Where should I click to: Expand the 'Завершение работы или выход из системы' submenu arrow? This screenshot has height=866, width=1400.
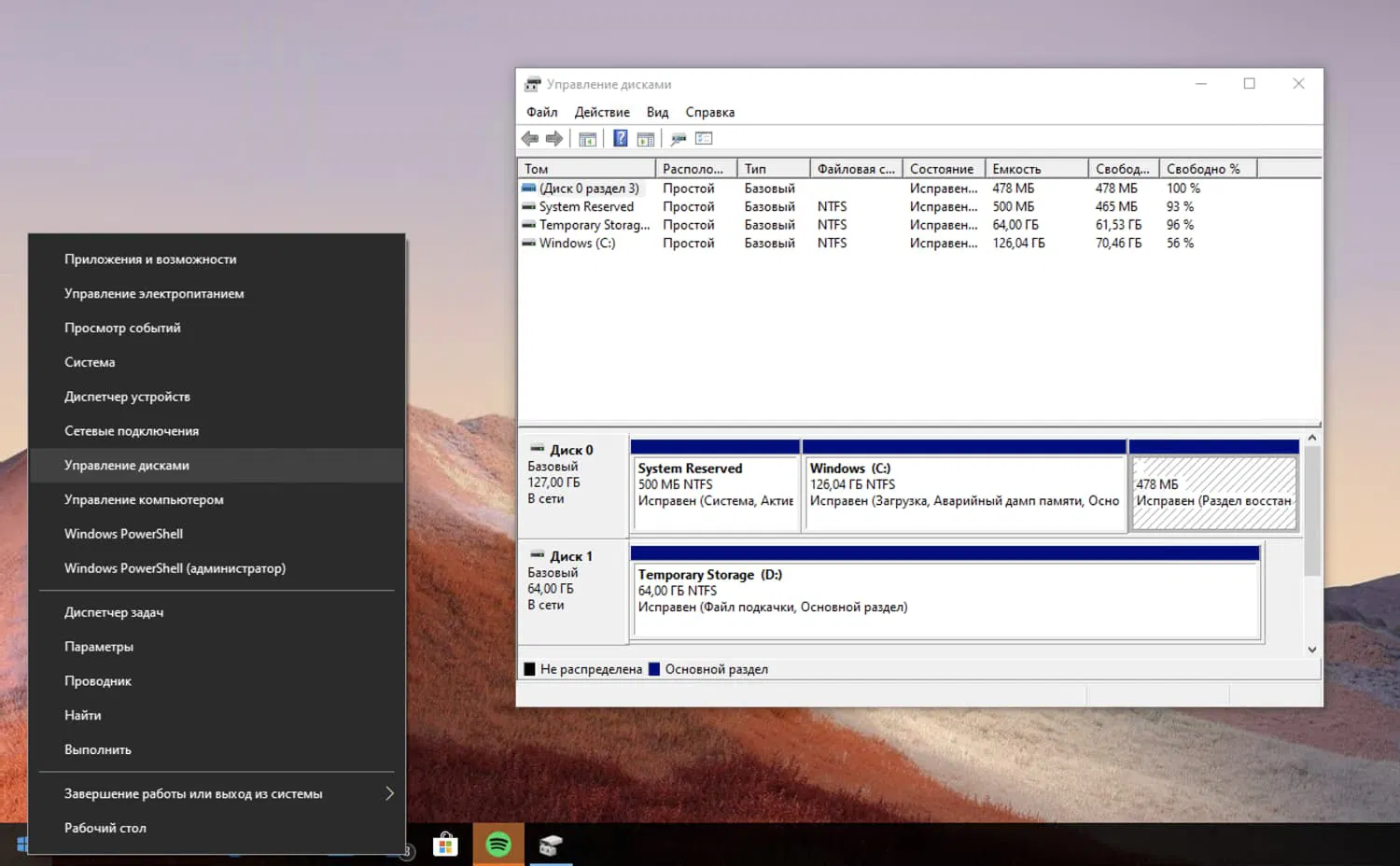click(x=389, y=793)
